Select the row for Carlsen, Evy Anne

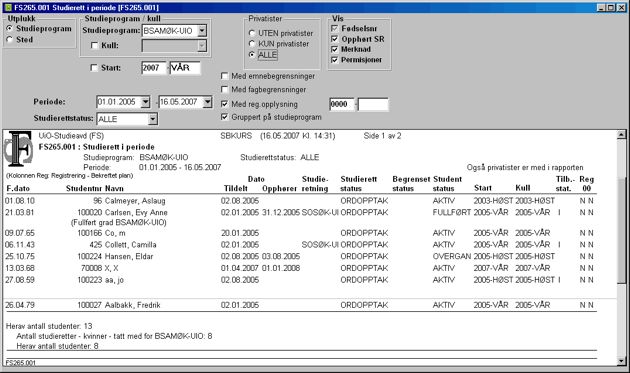[x=300, y=212]
